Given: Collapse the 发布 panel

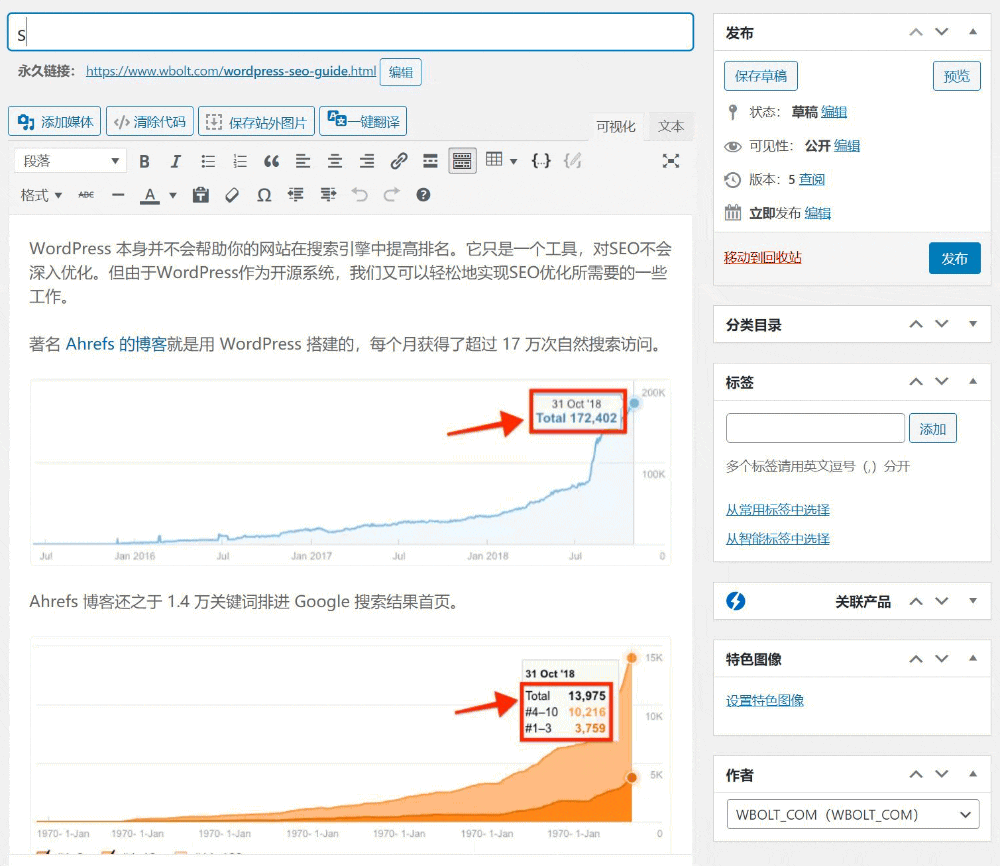Looking at the screenshot, I should point(973,32).
